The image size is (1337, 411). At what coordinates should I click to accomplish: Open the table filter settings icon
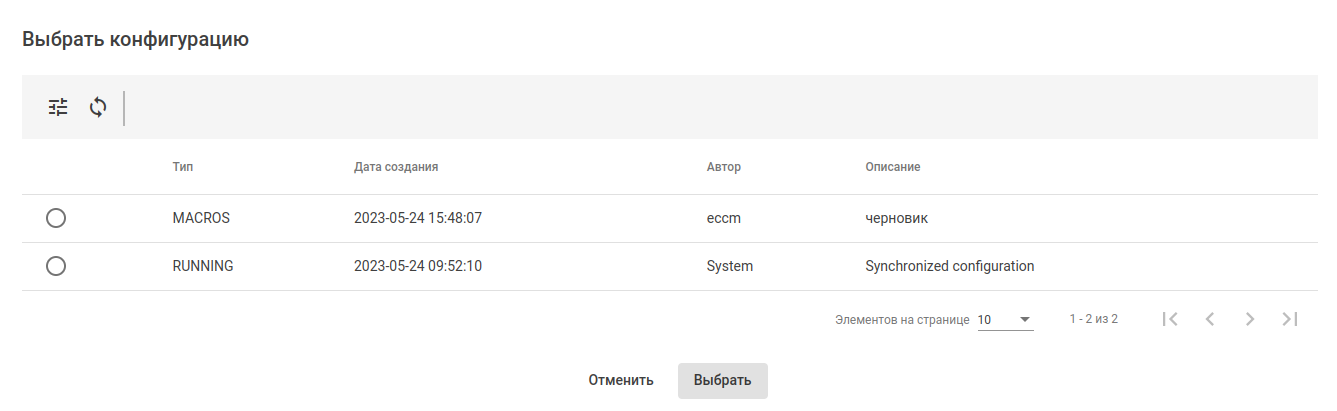coord(59,107)
